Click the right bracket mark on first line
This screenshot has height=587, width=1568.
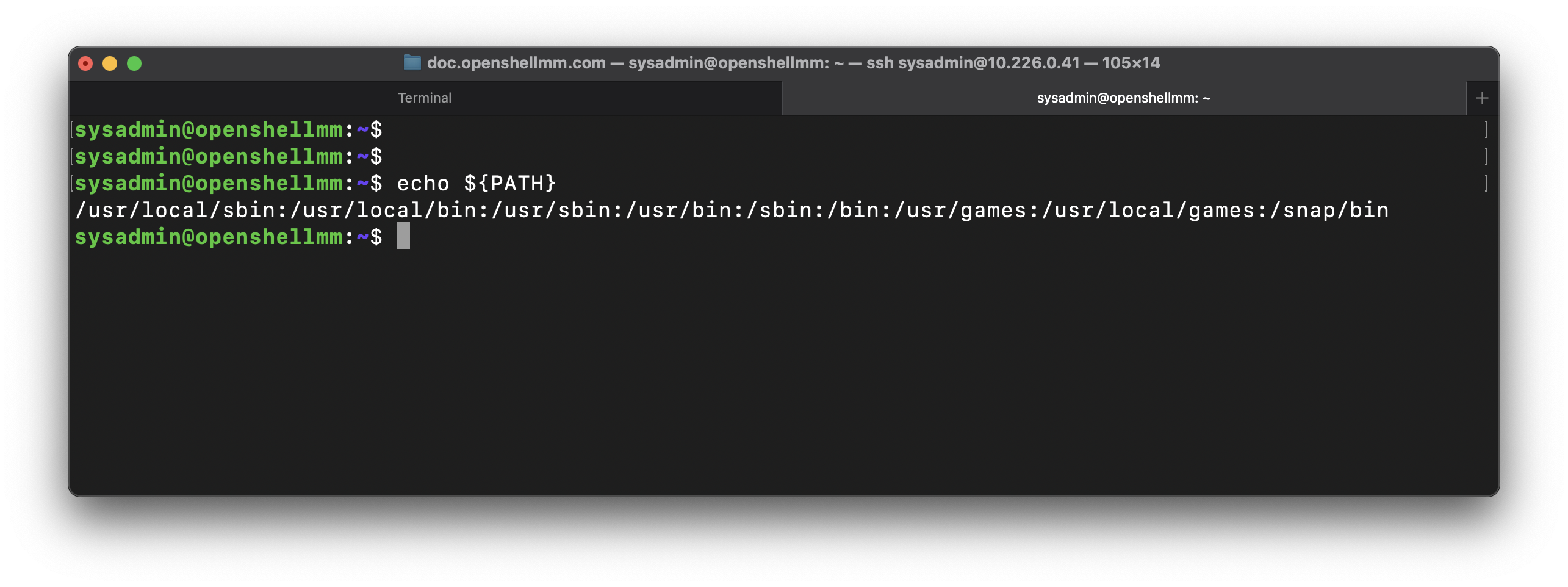click(x=1486, y=129)
